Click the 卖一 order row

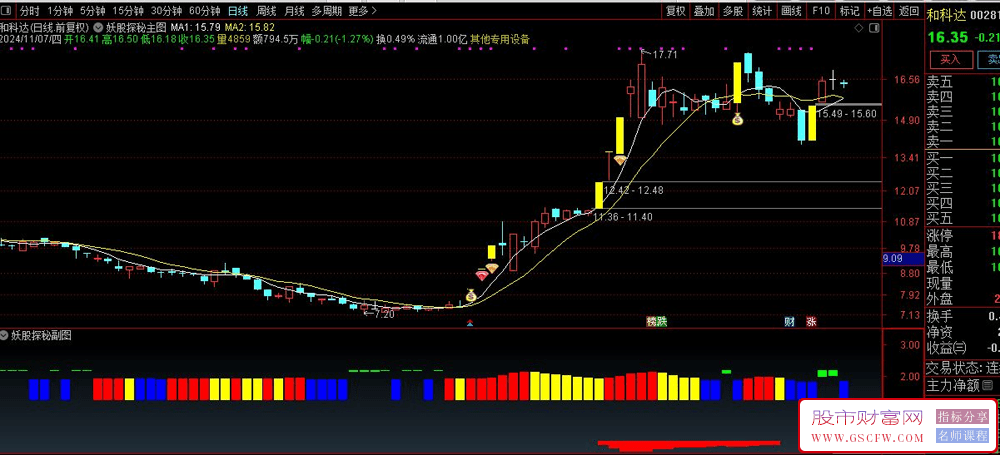tap(962, 142)
